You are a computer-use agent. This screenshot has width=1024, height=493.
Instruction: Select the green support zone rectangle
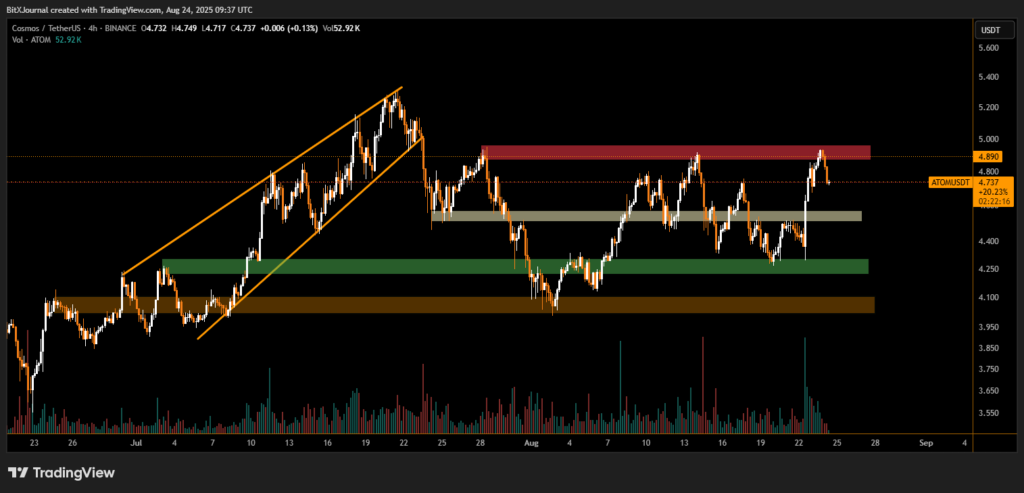click(x=515, y=267)
